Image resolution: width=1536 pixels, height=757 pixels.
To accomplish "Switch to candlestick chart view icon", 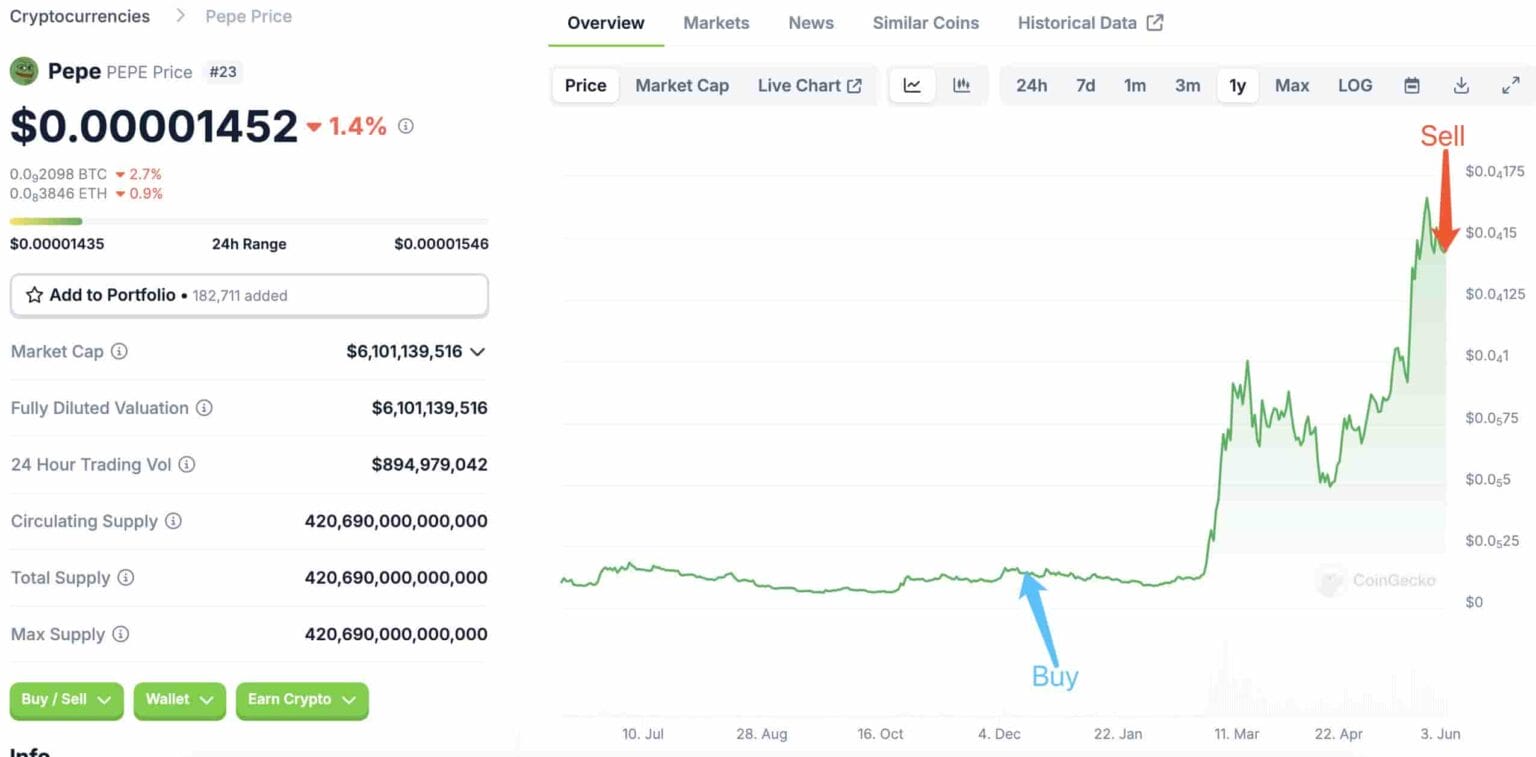I will (x=962, y=86).
